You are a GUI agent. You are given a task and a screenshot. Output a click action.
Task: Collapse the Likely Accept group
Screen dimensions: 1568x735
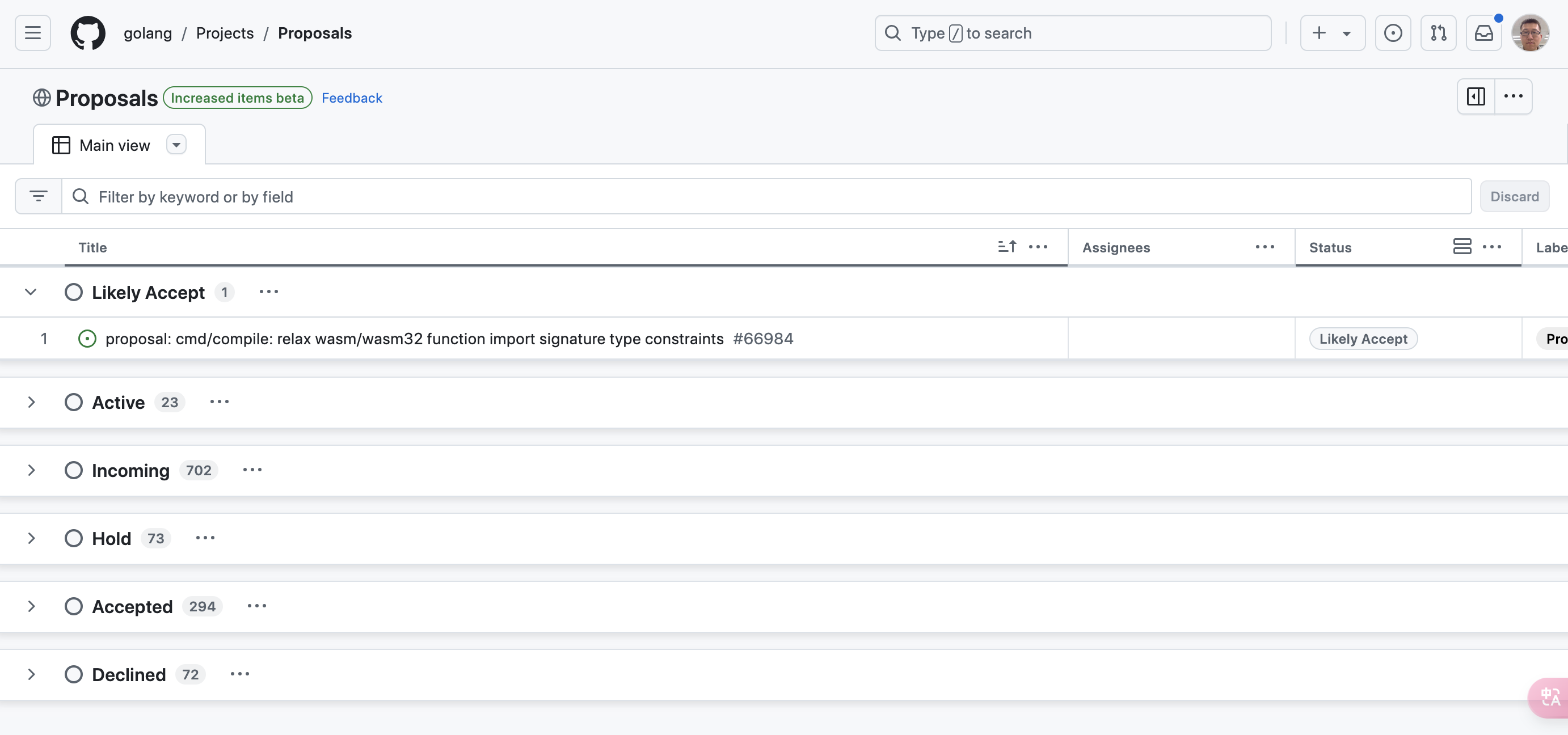(x=31, y=292)
